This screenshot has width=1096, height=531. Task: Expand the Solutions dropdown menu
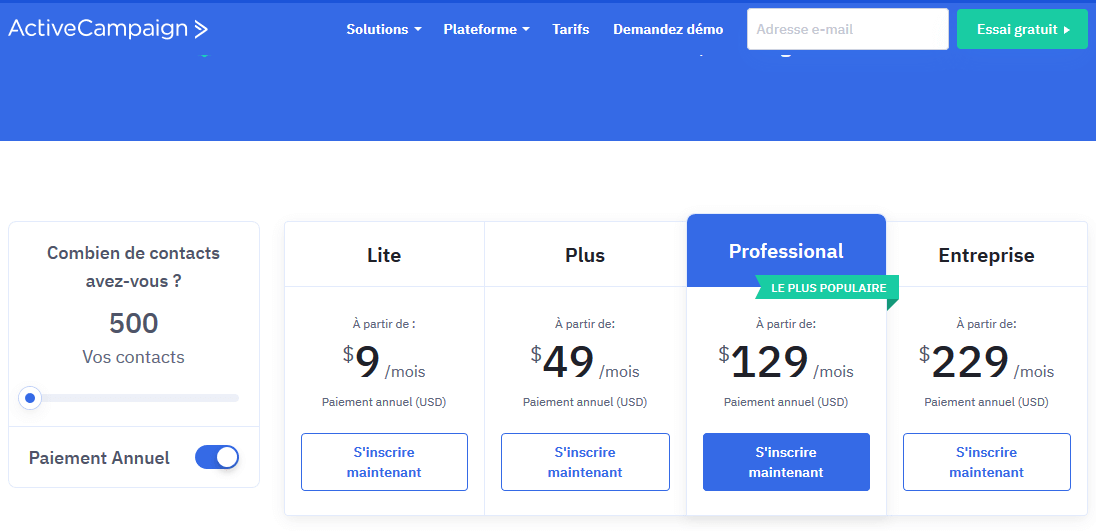coord(383,29)
